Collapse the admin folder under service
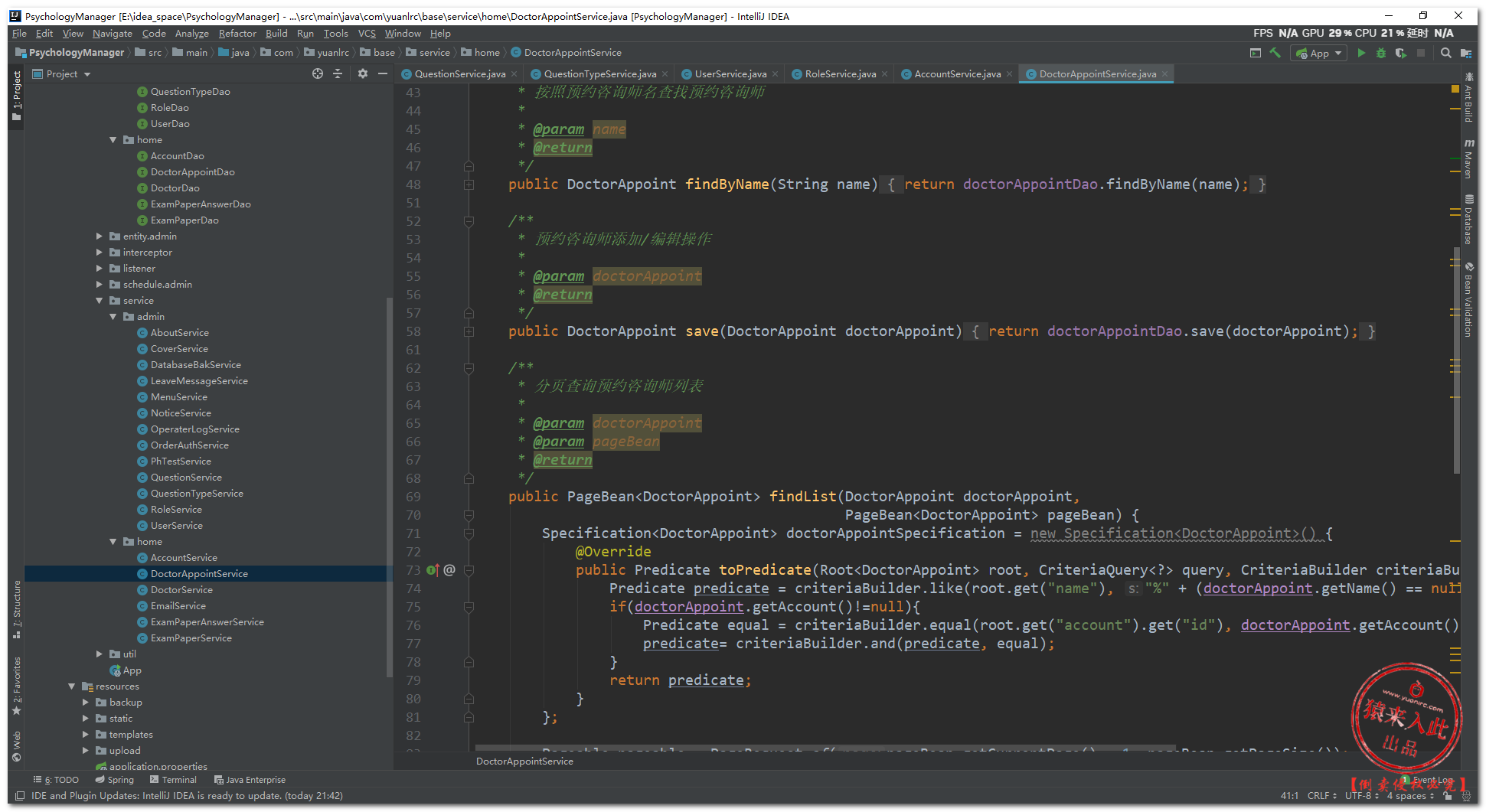 (113, 317)
